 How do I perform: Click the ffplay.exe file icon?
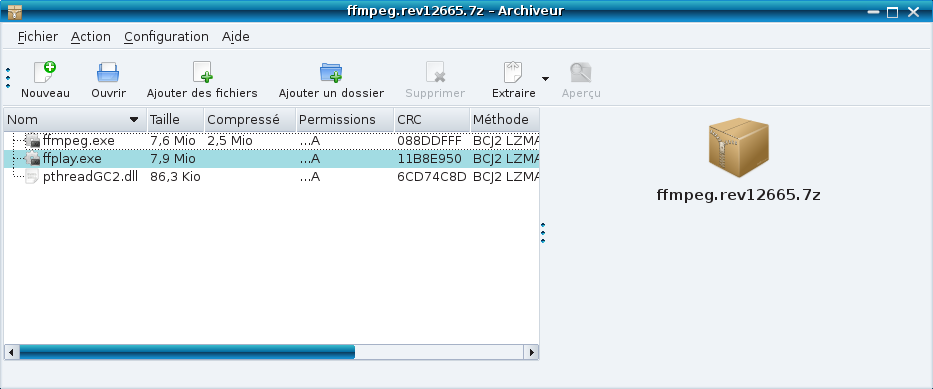click(x=33, y=159)
